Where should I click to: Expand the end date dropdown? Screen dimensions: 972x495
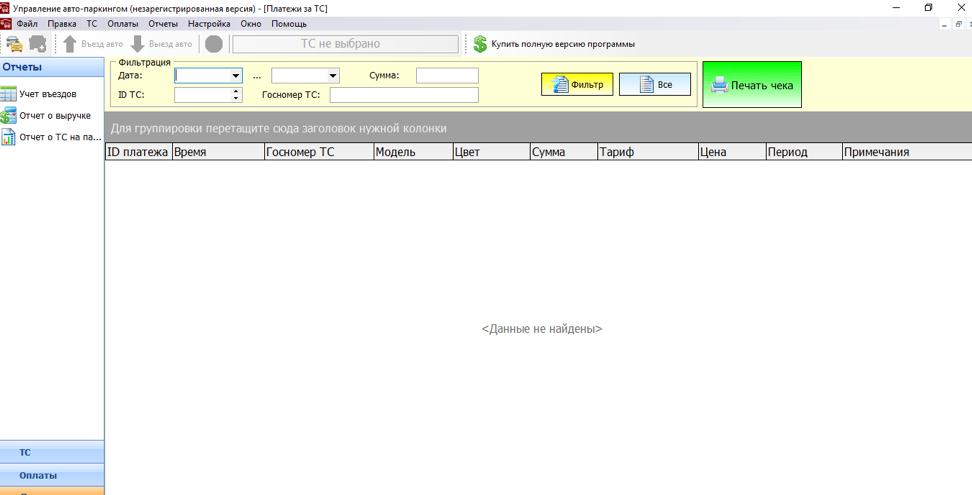pyautogui.click(x=333, y=76)
